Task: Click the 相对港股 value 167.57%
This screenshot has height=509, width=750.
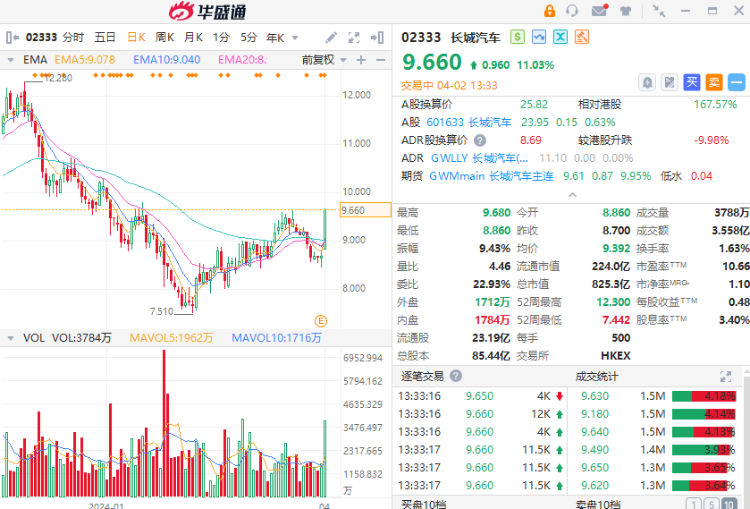Action: coord(716,104)
